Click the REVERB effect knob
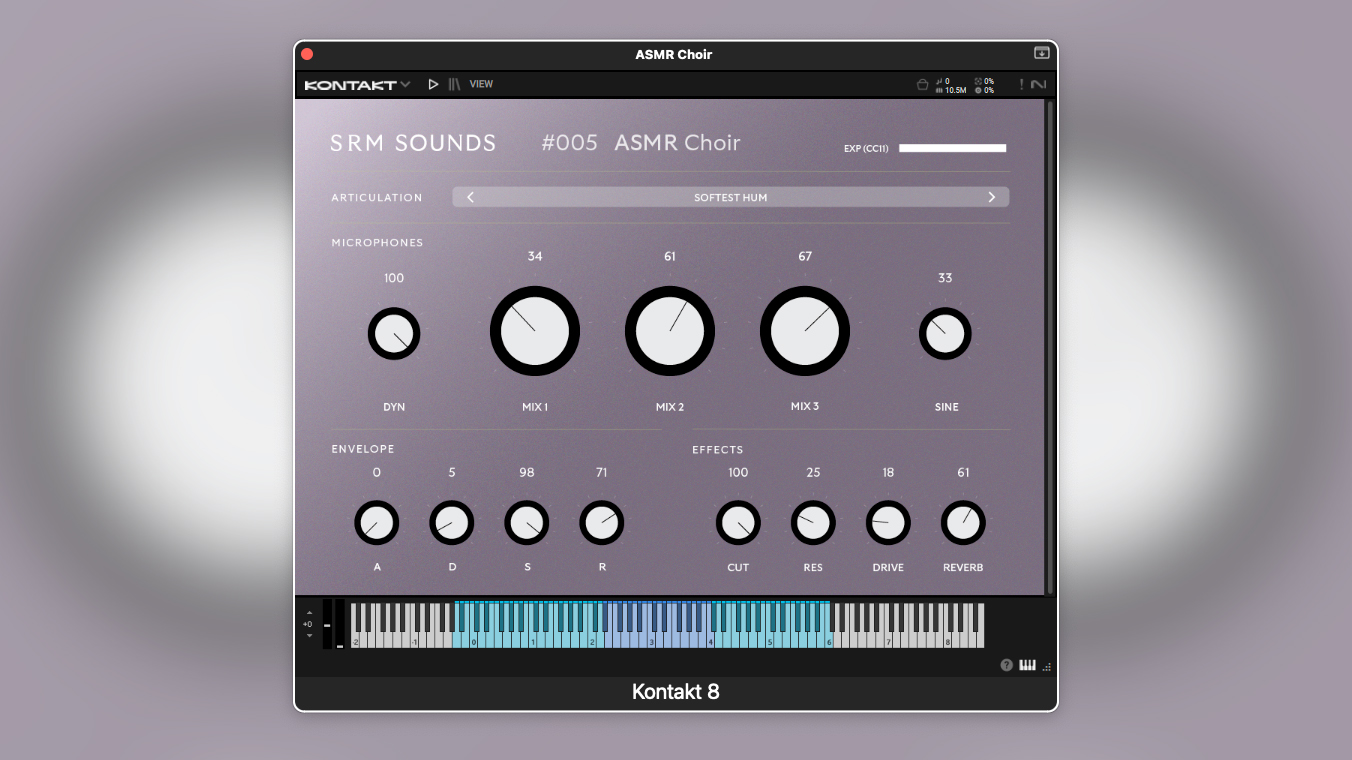The height and width of the screenshot is (760, 1352). 962,522
